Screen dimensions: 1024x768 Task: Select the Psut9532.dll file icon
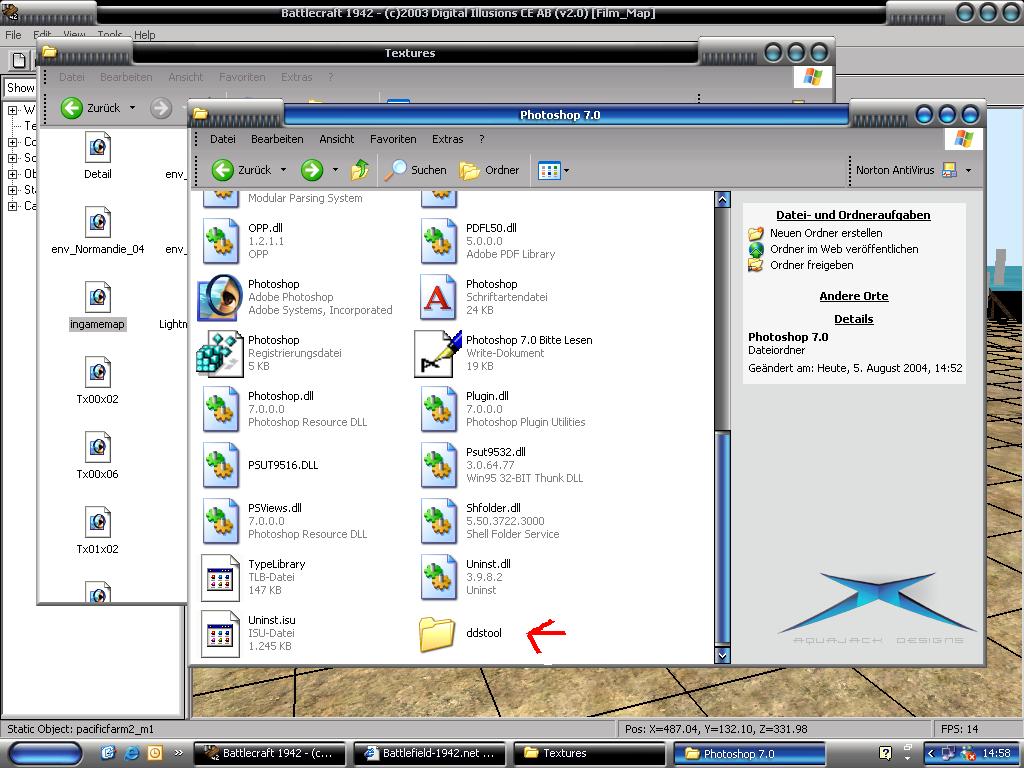[x=438, y=465]
